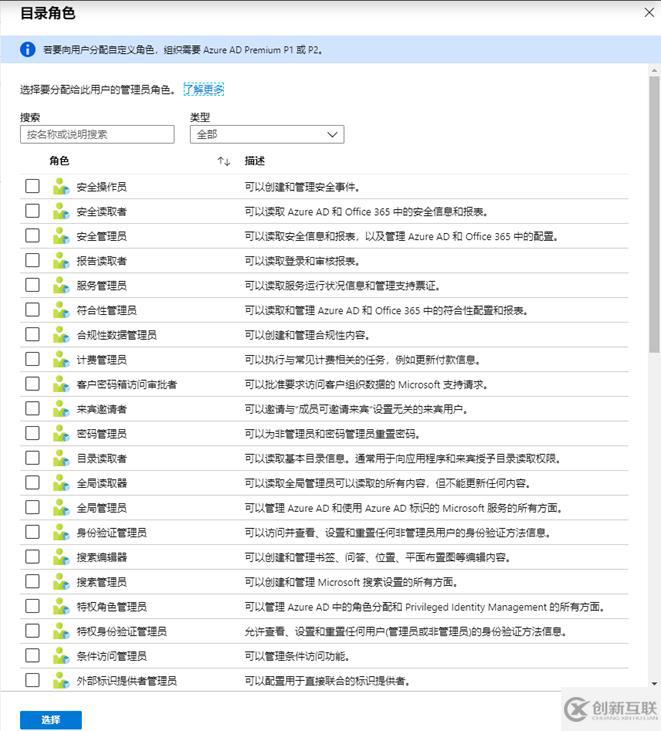Click the 客户密码箱访问审批者 role name
The image size is (661, 731).
click(x=127, y=384)
